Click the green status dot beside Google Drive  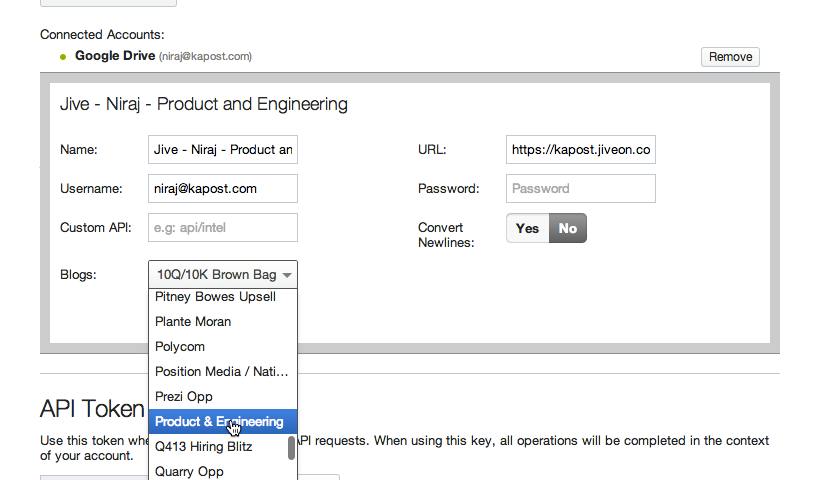point(63,57)
